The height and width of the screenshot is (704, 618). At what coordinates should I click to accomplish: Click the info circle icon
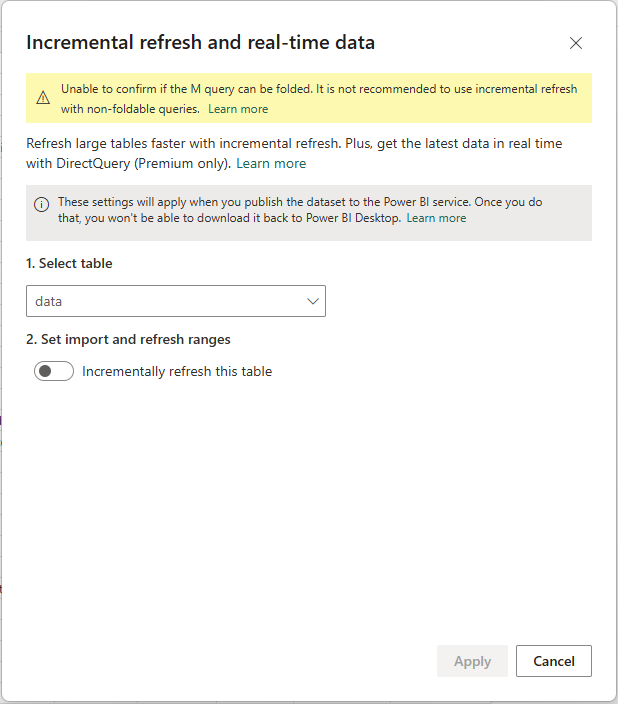point(42,204)
